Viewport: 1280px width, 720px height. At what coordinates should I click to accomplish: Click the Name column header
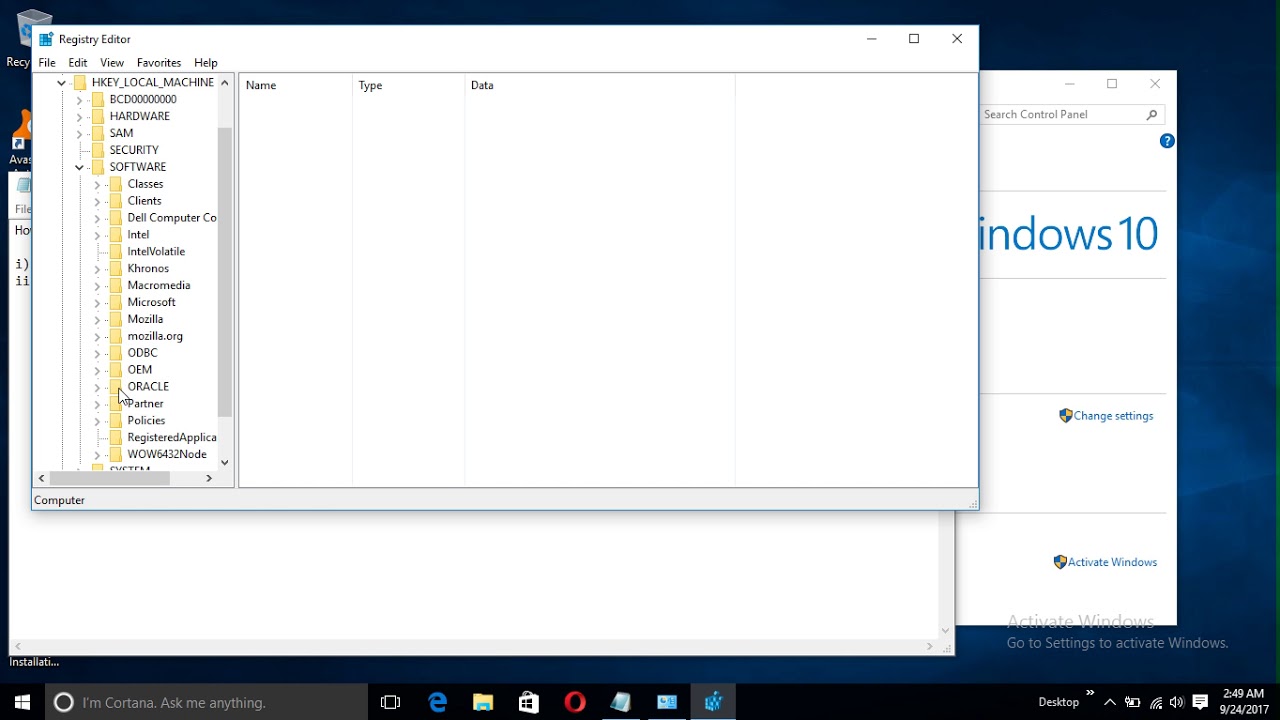(x=296, y=85)
